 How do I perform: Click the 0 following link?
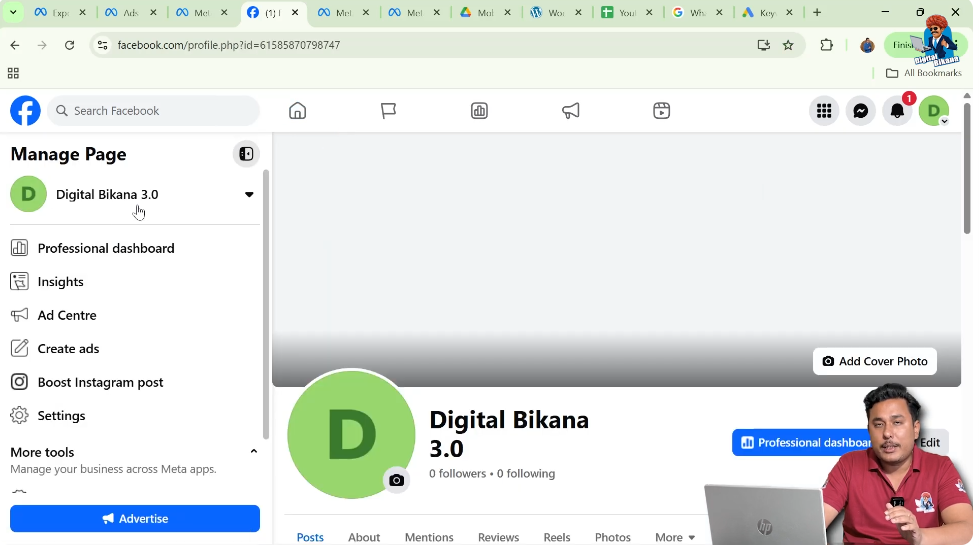pyautogui.click(x=526, y=474)
